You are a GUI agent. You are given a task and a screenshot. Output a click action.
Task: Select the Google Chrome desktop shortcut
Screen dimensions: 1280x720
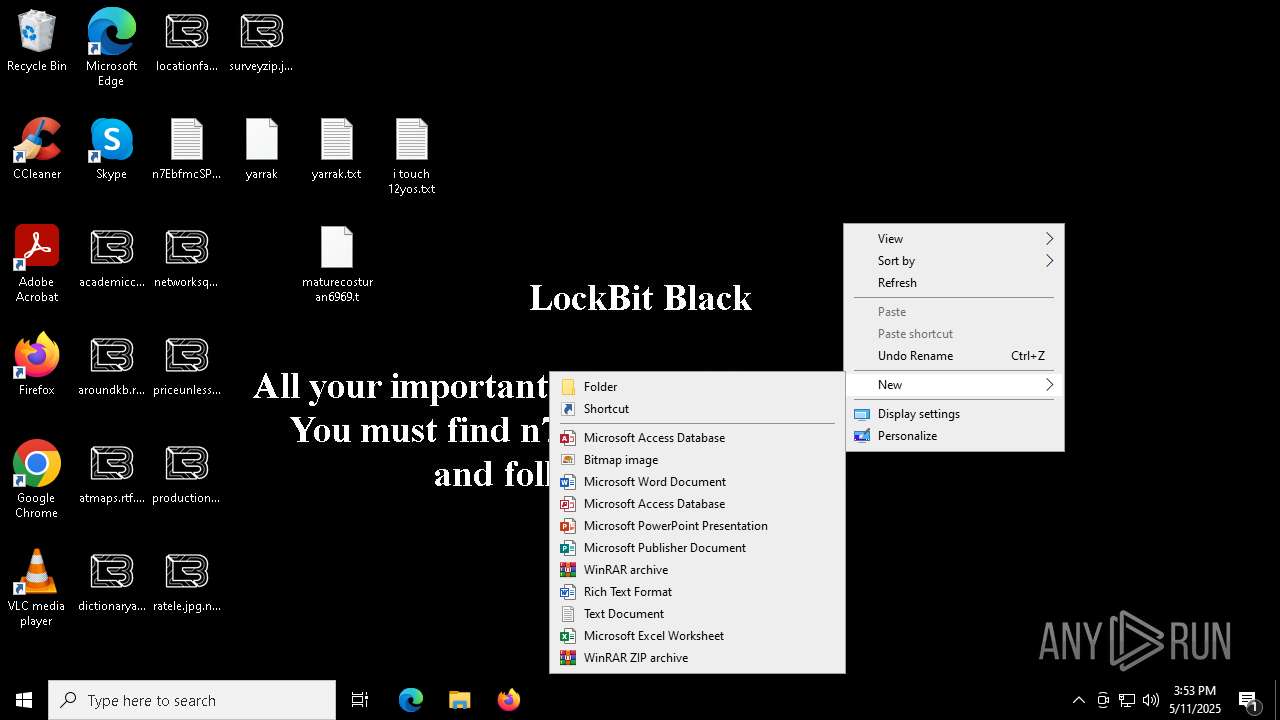[37, 480]
